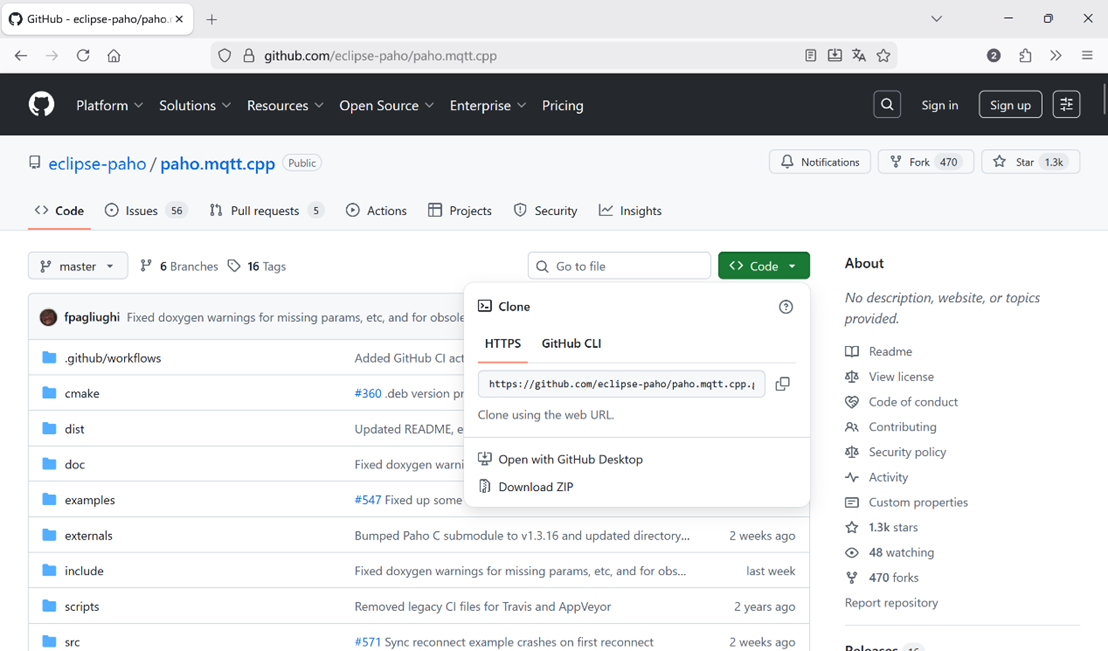Click the tracking protection shield icon
Image resolution: width=1108 pixels, height=651 pixels.
click(x=225, y=56)
